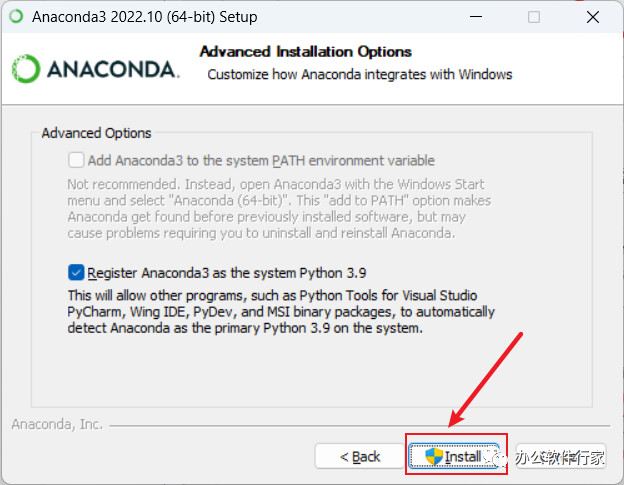This screenshot has height=485, width=624.
Task: Tick the Add Anaconda3 to PATH checkbox
Action: click(76, 160)
